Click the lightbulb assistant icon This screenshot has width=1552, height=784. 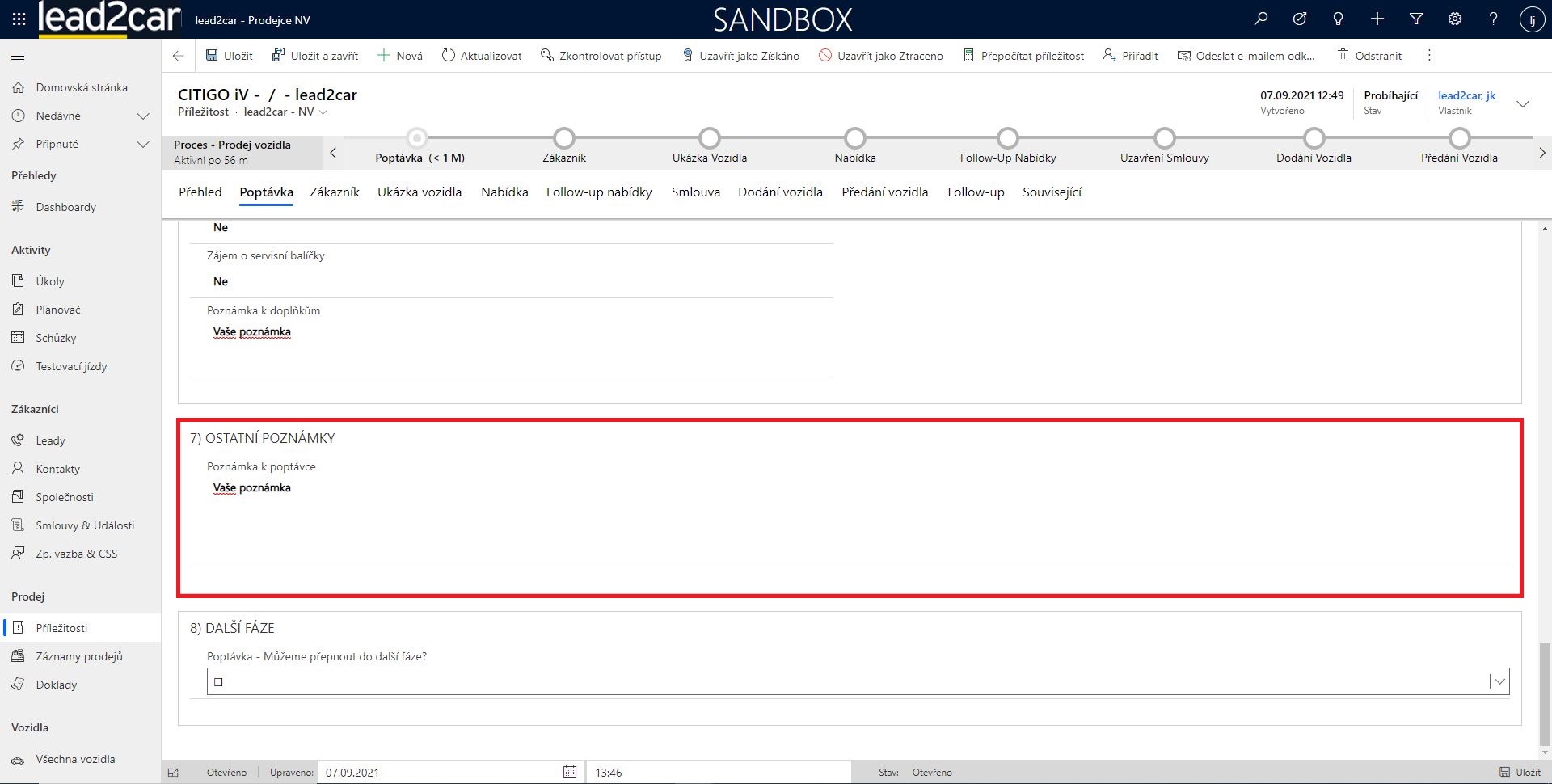tap(1338, 19)
